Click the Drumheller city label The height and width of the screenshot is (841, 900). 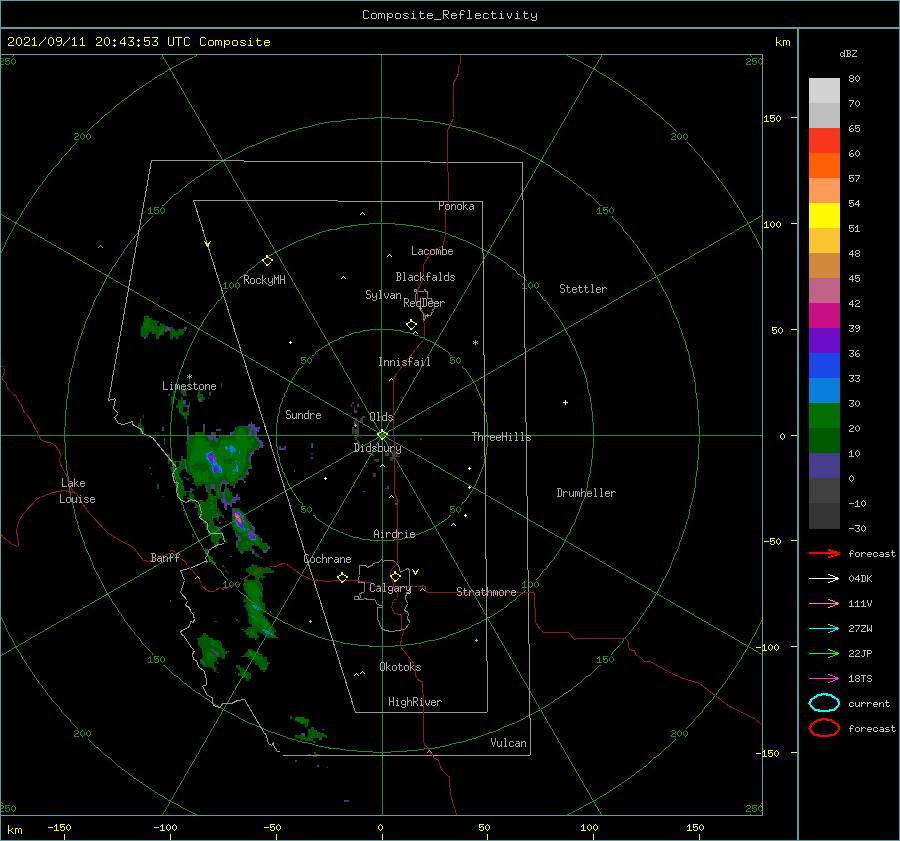586,493
